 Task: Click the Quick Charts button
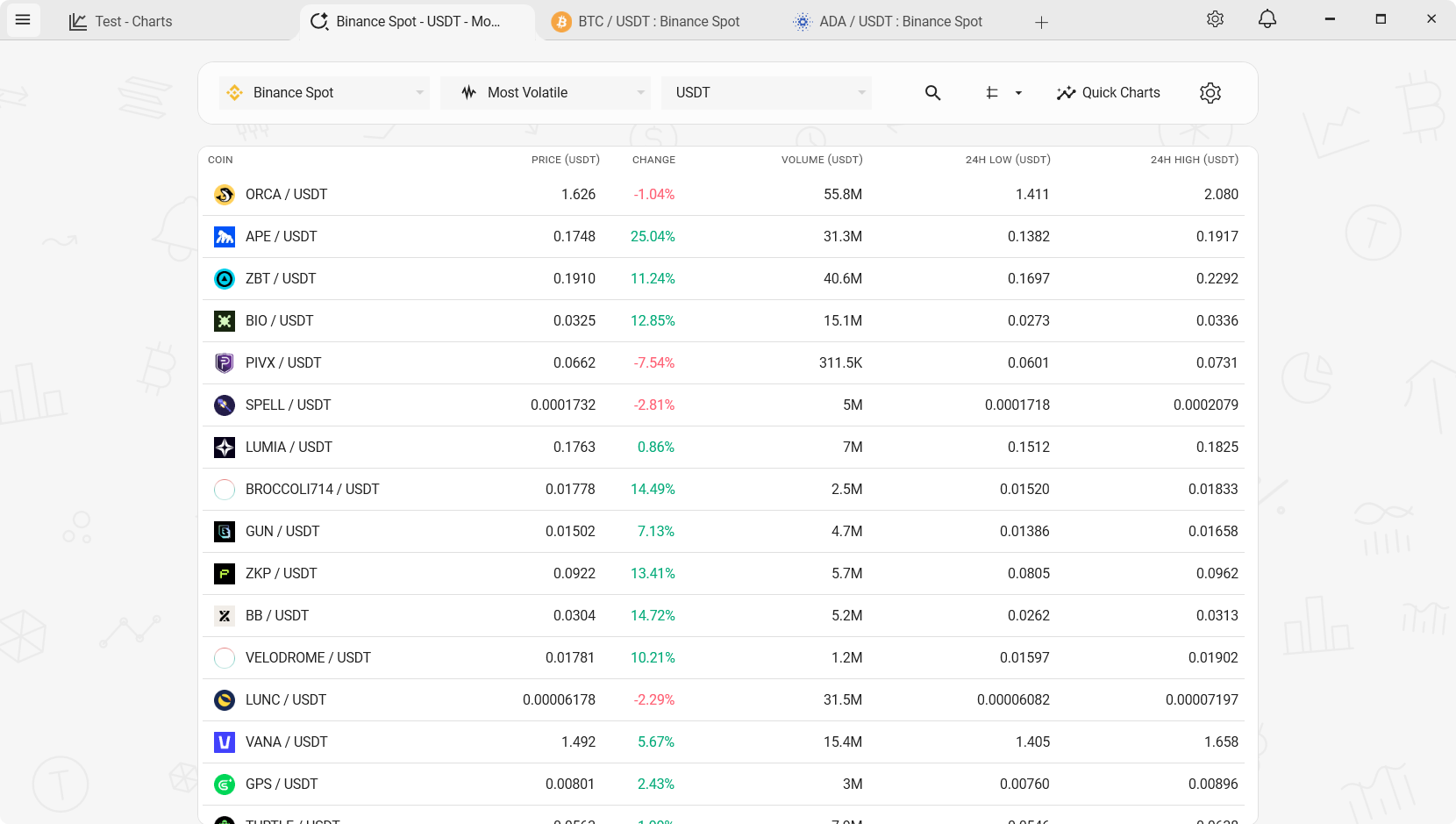click(x=1108, y=93)
